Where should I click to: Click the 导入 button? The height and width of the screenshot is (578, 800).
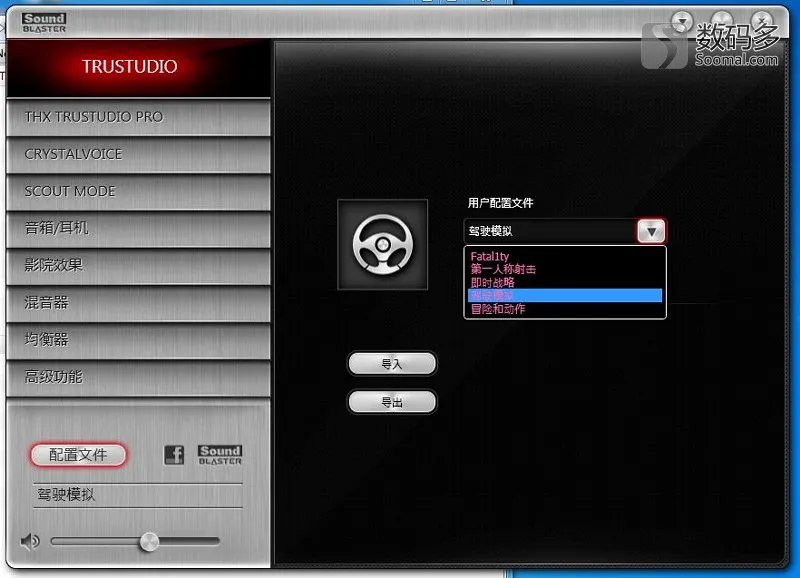392,364
